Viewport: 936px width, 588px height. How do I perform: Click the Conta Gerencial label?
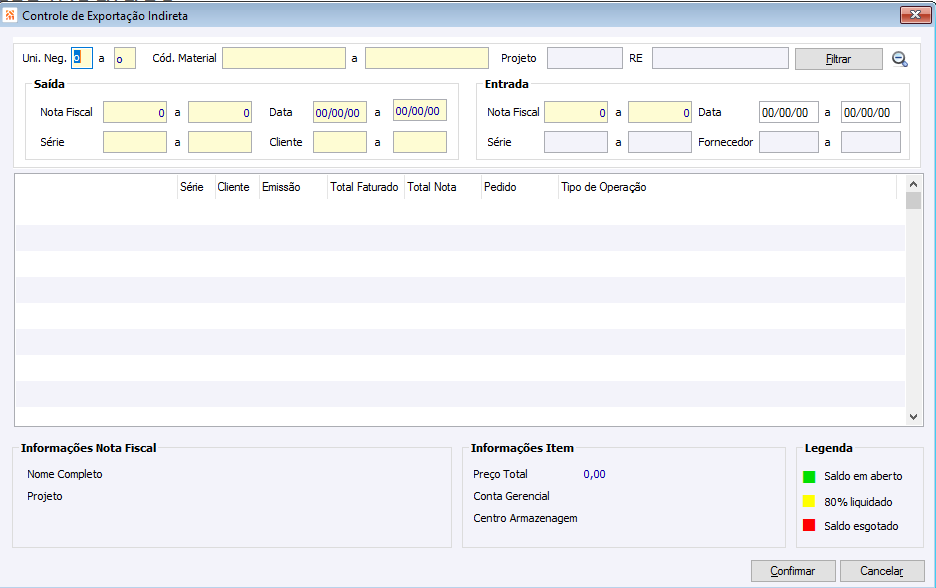(x=511, y=496)
